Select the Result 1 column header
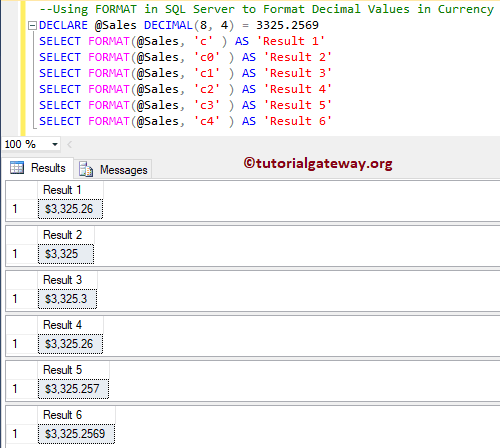Viewport: 500px width, 448px height. 70,190
